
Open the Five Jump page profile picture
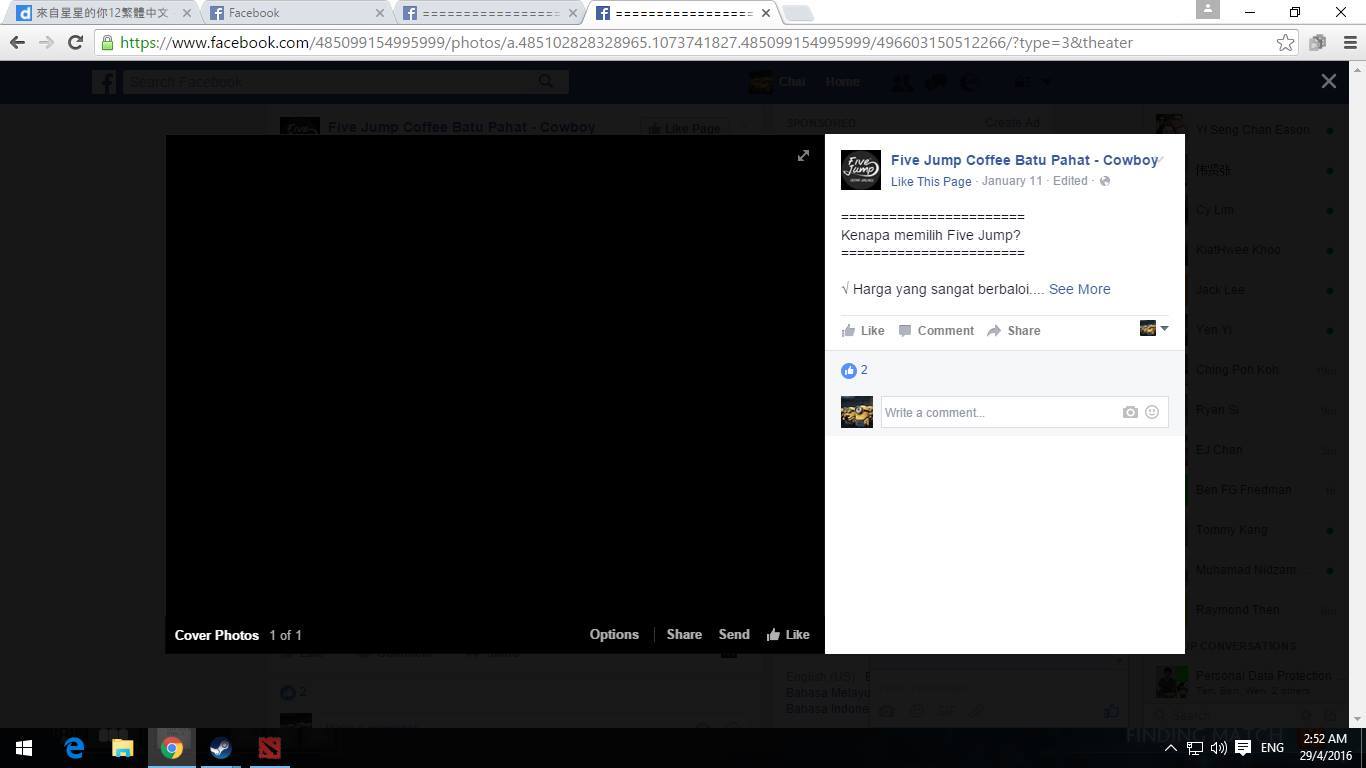861,170
